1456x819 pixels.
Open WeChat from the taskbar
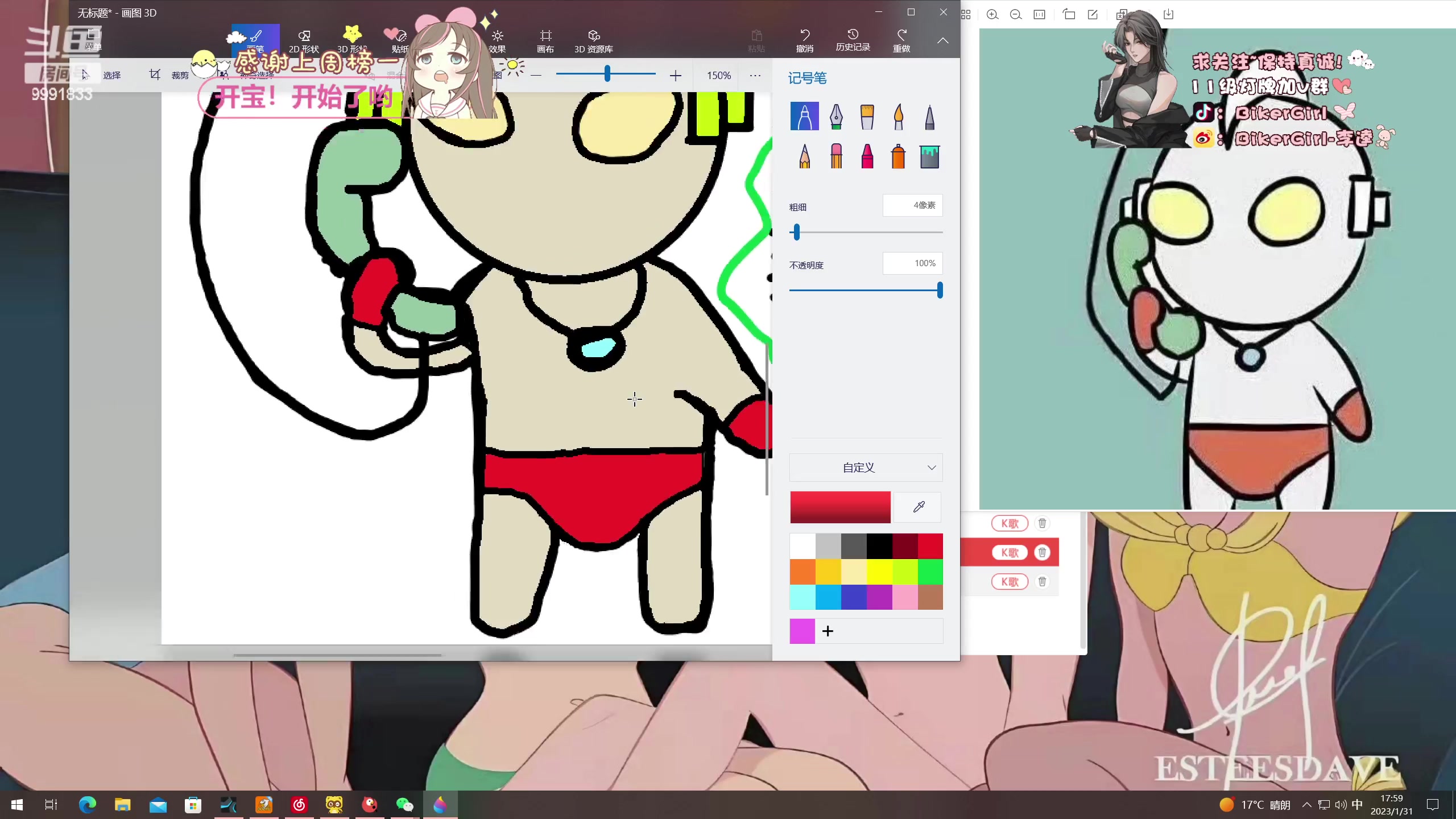[404, 805]
